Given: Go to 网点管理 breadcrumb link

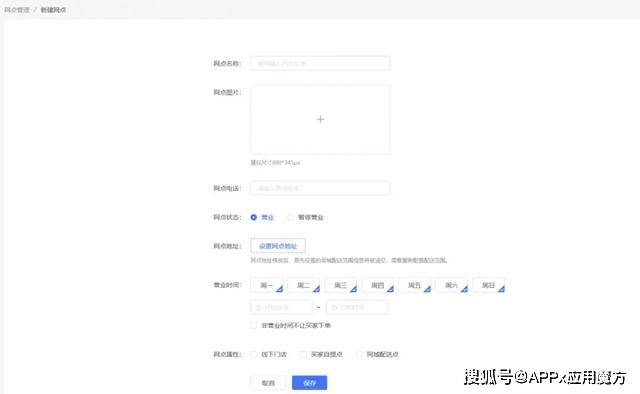Looking at the screenshot, I should point(17,10).
